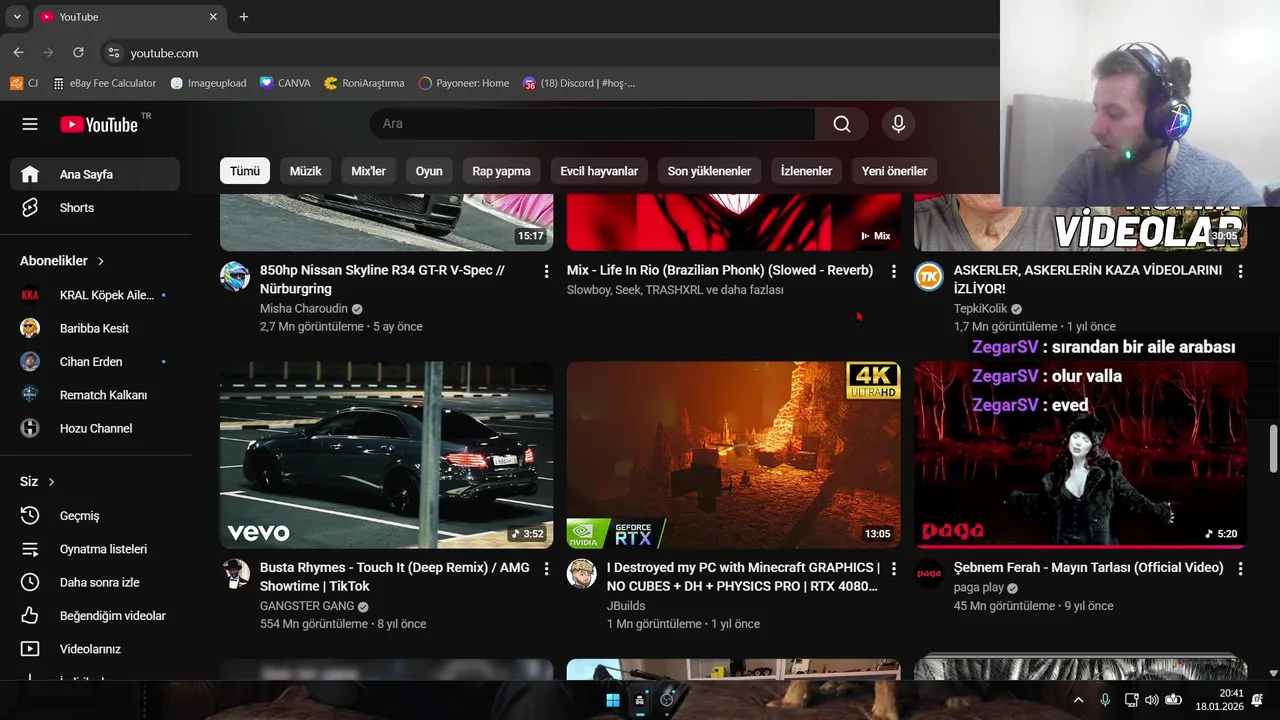1280x720 pixels.
Task: Open the 850hp Nissan Skyline R34 video title
Action: pos(382,280)
